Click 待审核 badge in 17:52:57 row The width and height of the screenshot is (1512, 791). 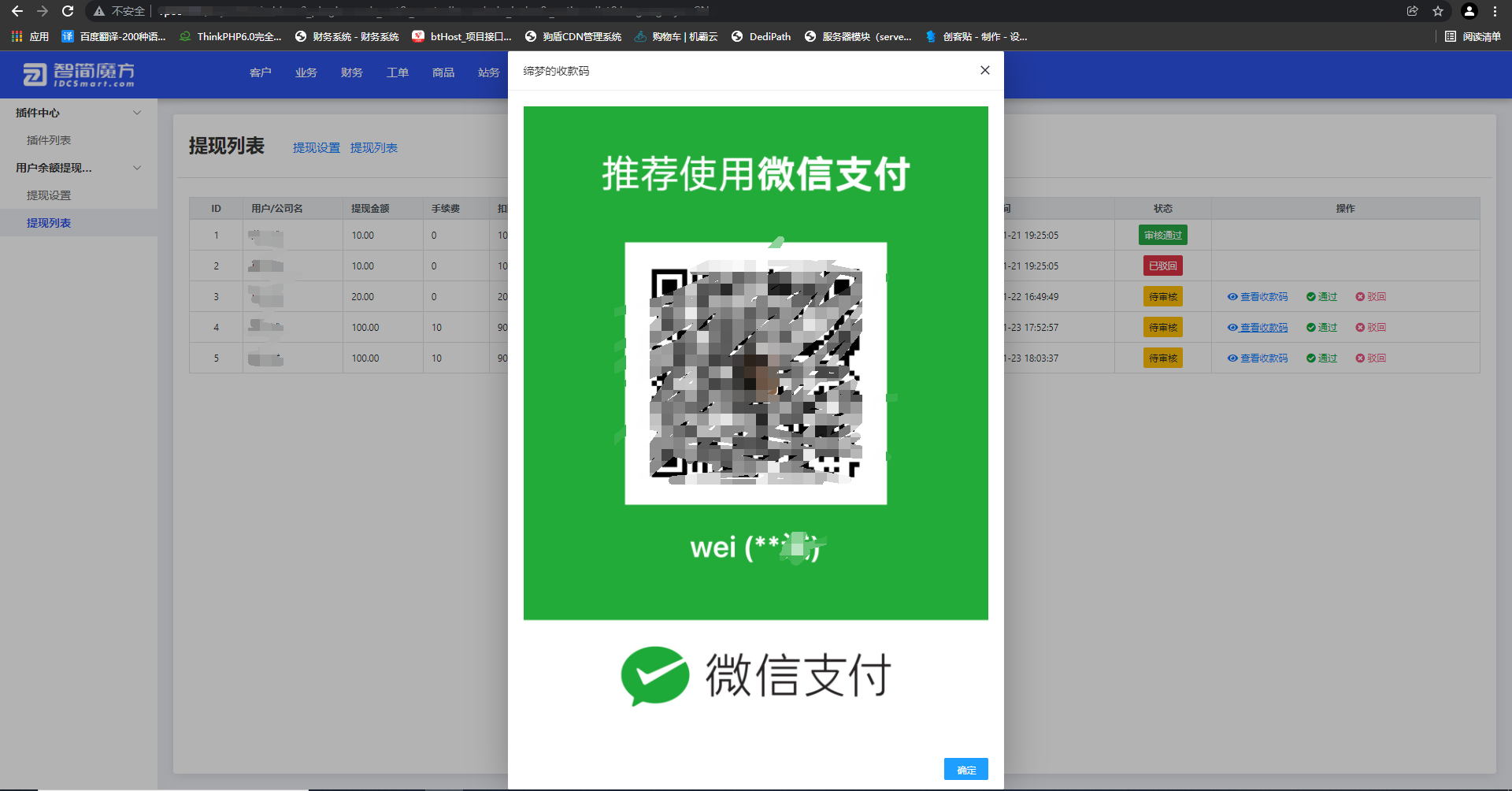coord(1162,327)
